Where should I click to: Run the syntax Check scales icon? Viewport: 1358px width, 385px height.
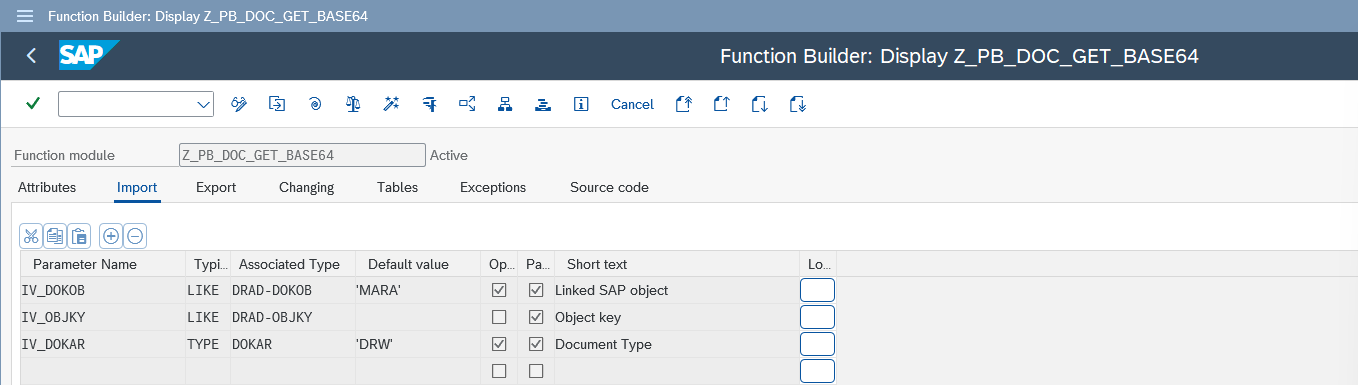click(353, 104)
